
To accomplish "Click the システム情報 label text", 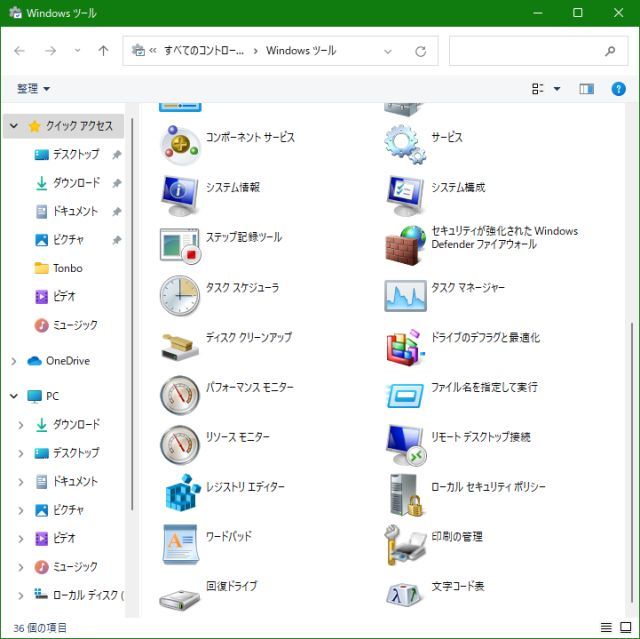I will point(233,187).
